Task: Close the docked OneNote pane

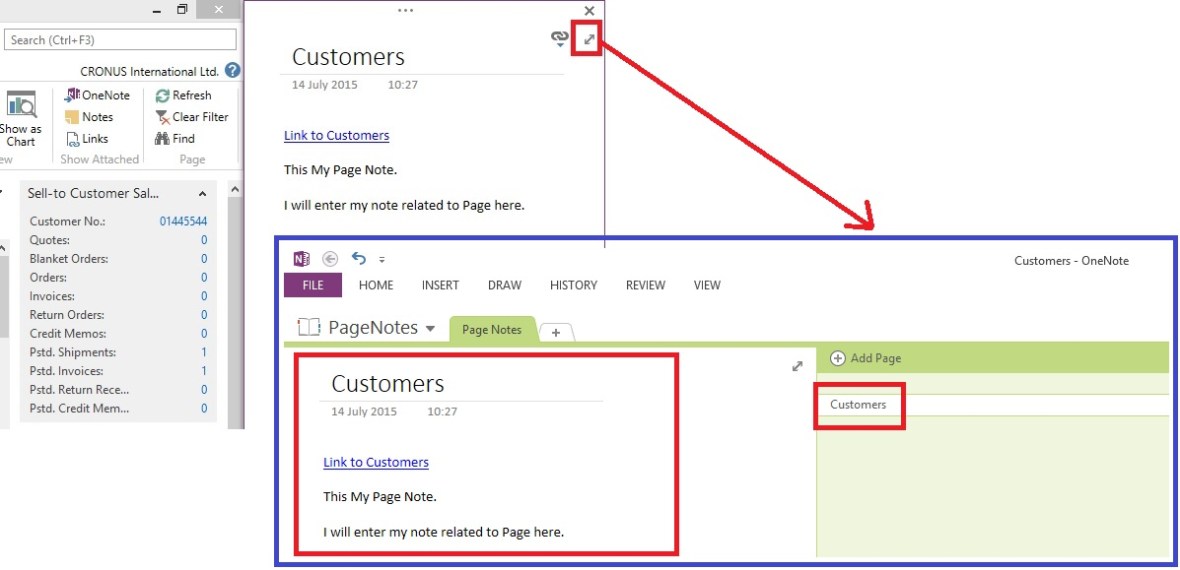Action: [x=589, y=11]
